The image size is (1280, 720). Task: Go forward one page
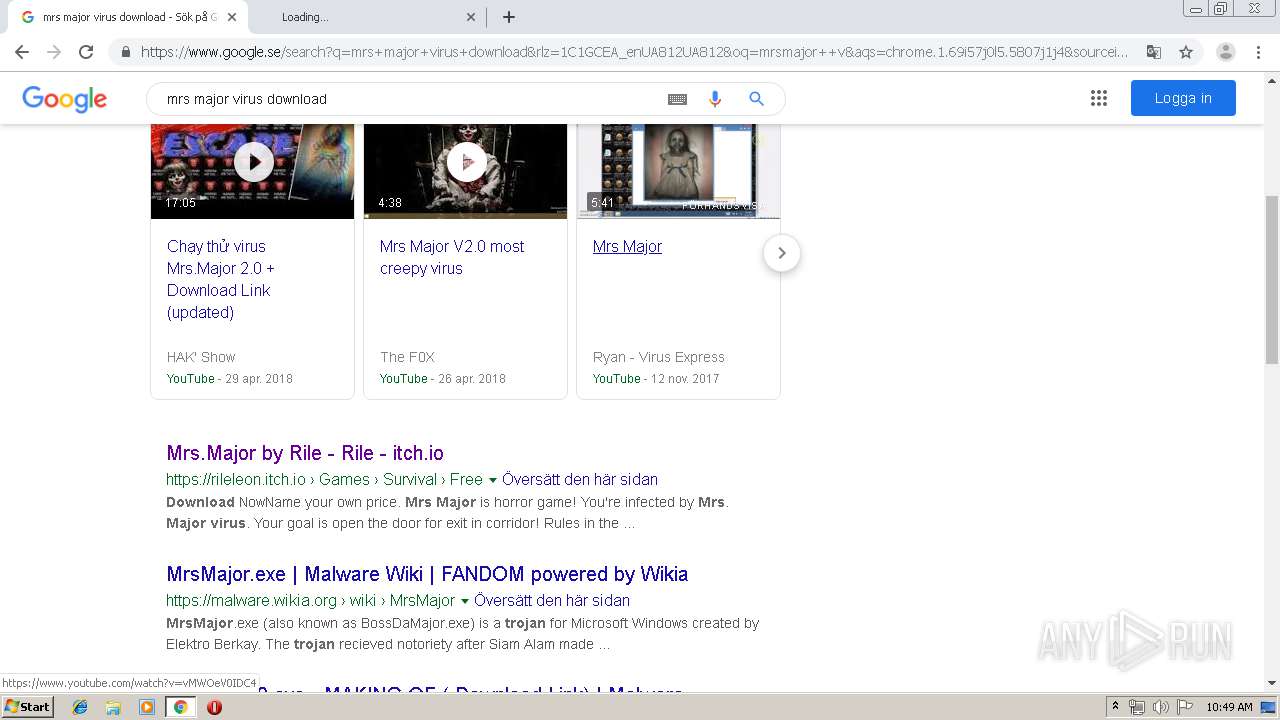pos(54,52)
